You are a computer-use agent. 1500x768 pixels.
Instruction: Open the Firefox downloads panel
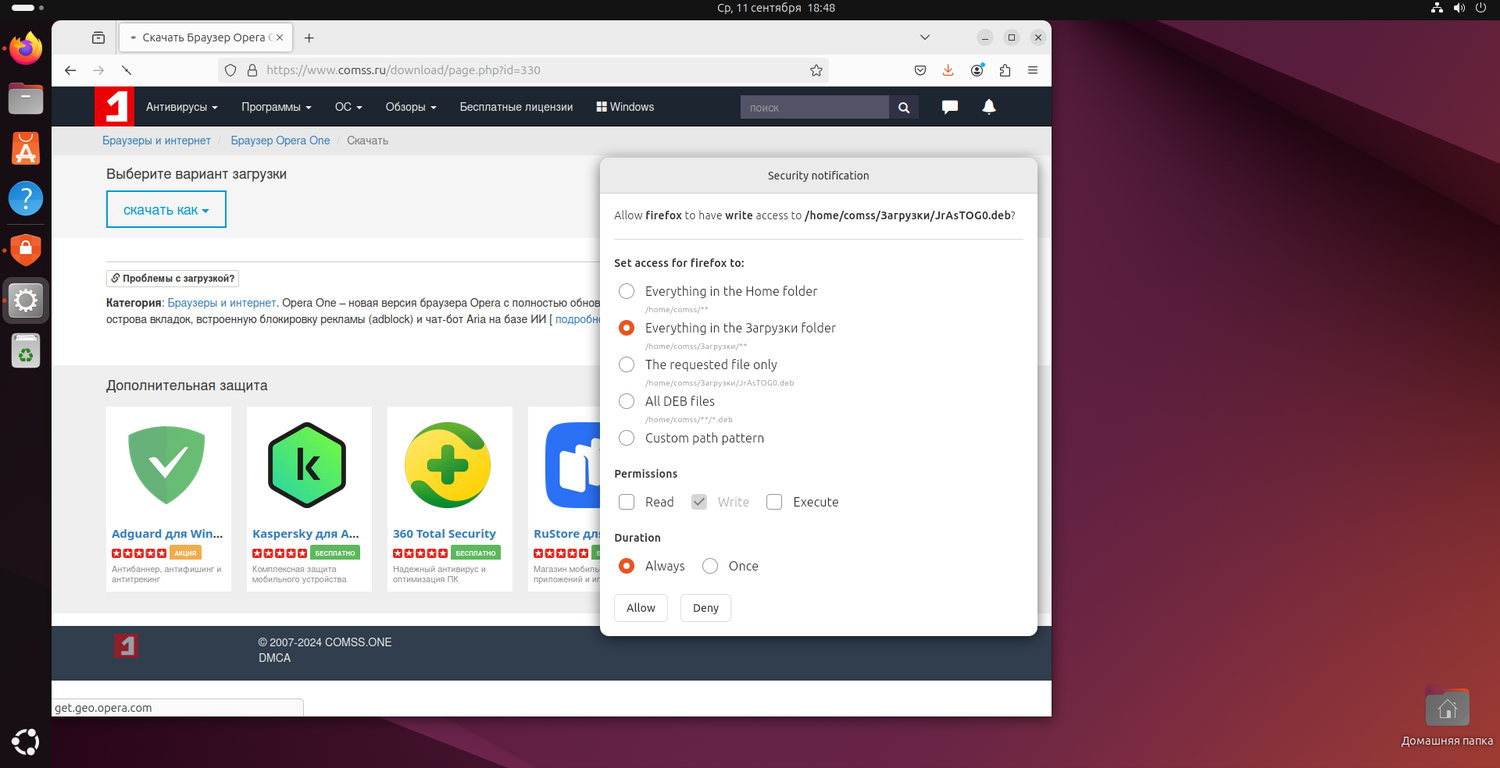pyautogui.click(x=948, y=71)
